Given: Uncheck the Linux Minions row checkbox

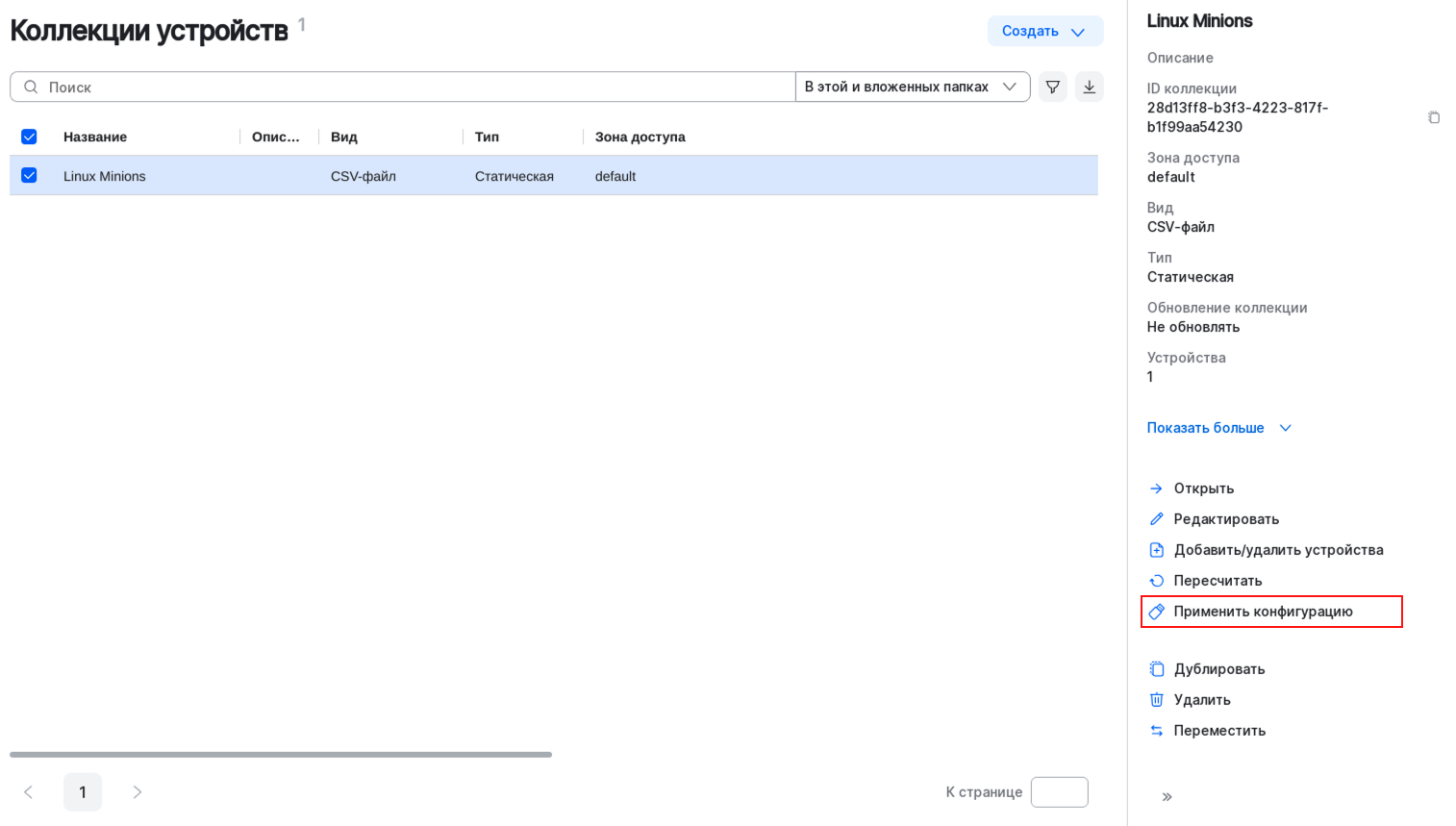Looking at the screenshot, I should (29, 176).
